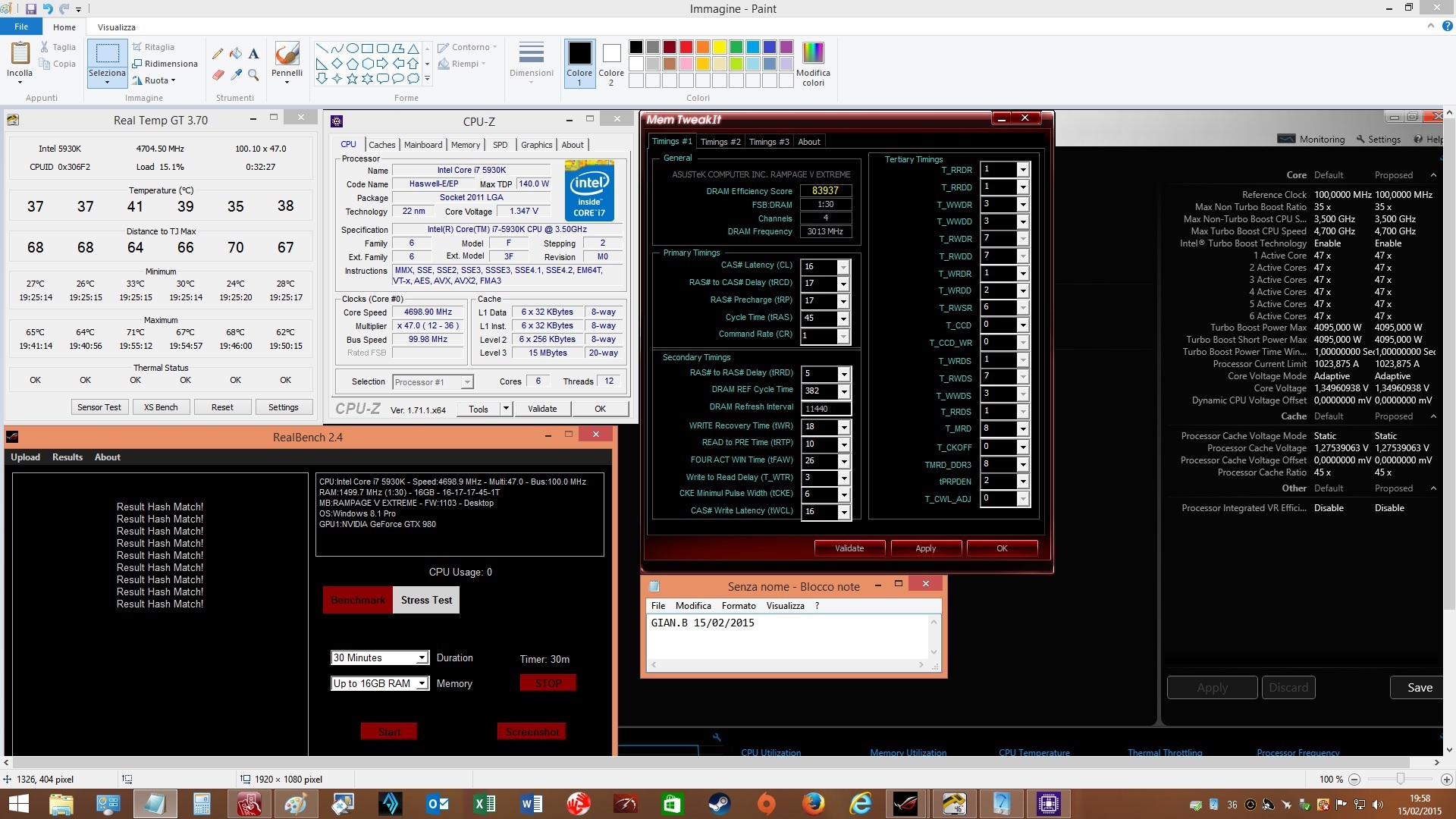The image size is (1456, 819).
Task: Click the Save icon in Paint quick access
Action: (x=31, y=9)
